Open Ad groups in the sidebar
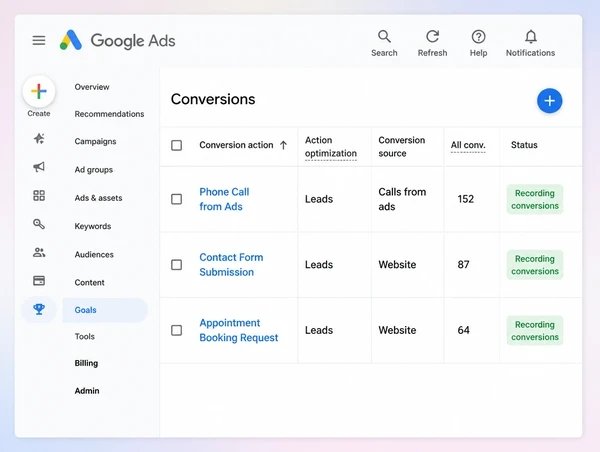Screen dimensions: 600x452 [x=94, y=170]
